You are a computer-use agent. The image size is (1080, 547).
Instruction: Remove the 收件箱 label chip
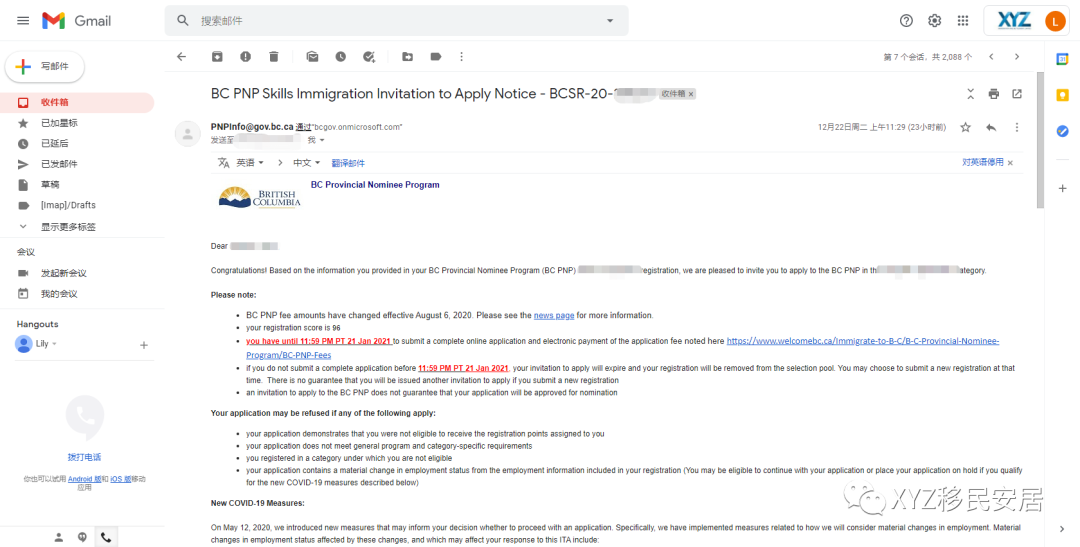point(691,94)
